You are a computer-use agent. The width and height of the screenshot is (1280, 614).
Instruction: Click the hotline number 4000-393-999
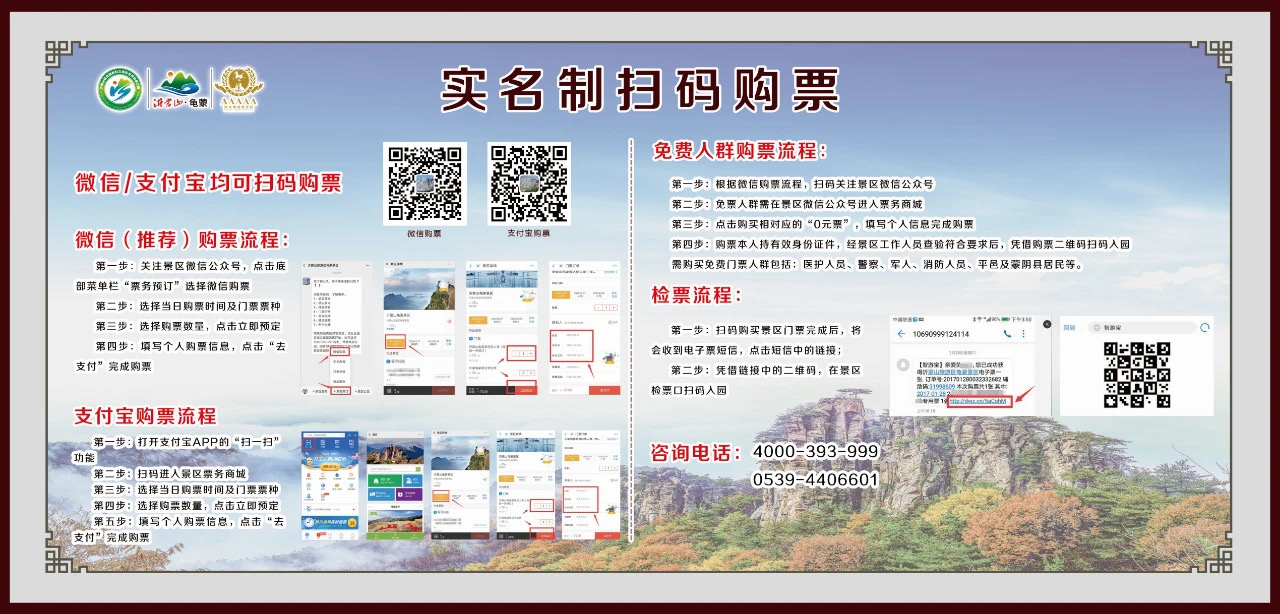tap(815, 452)
